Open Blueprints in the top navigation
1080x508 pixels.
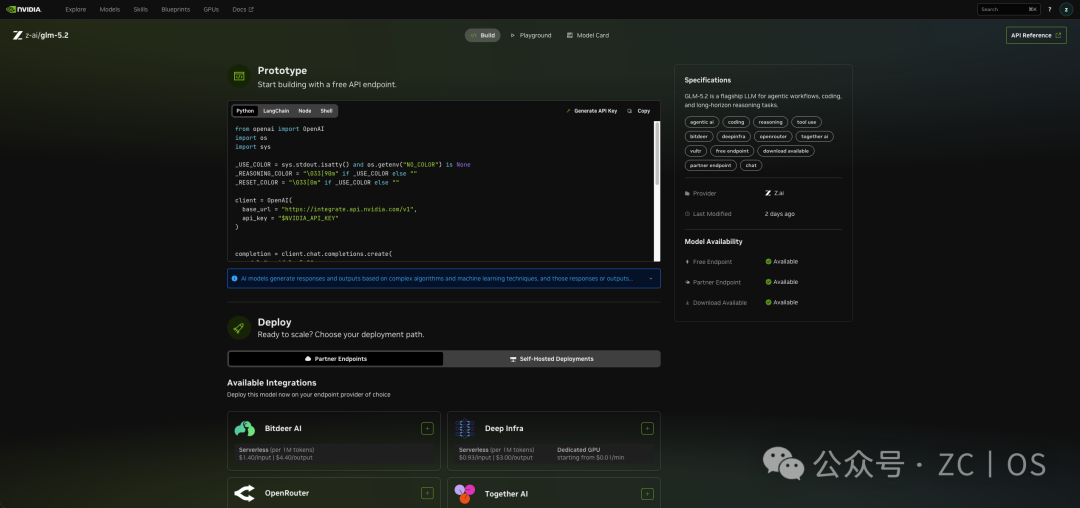click(176, 10)
